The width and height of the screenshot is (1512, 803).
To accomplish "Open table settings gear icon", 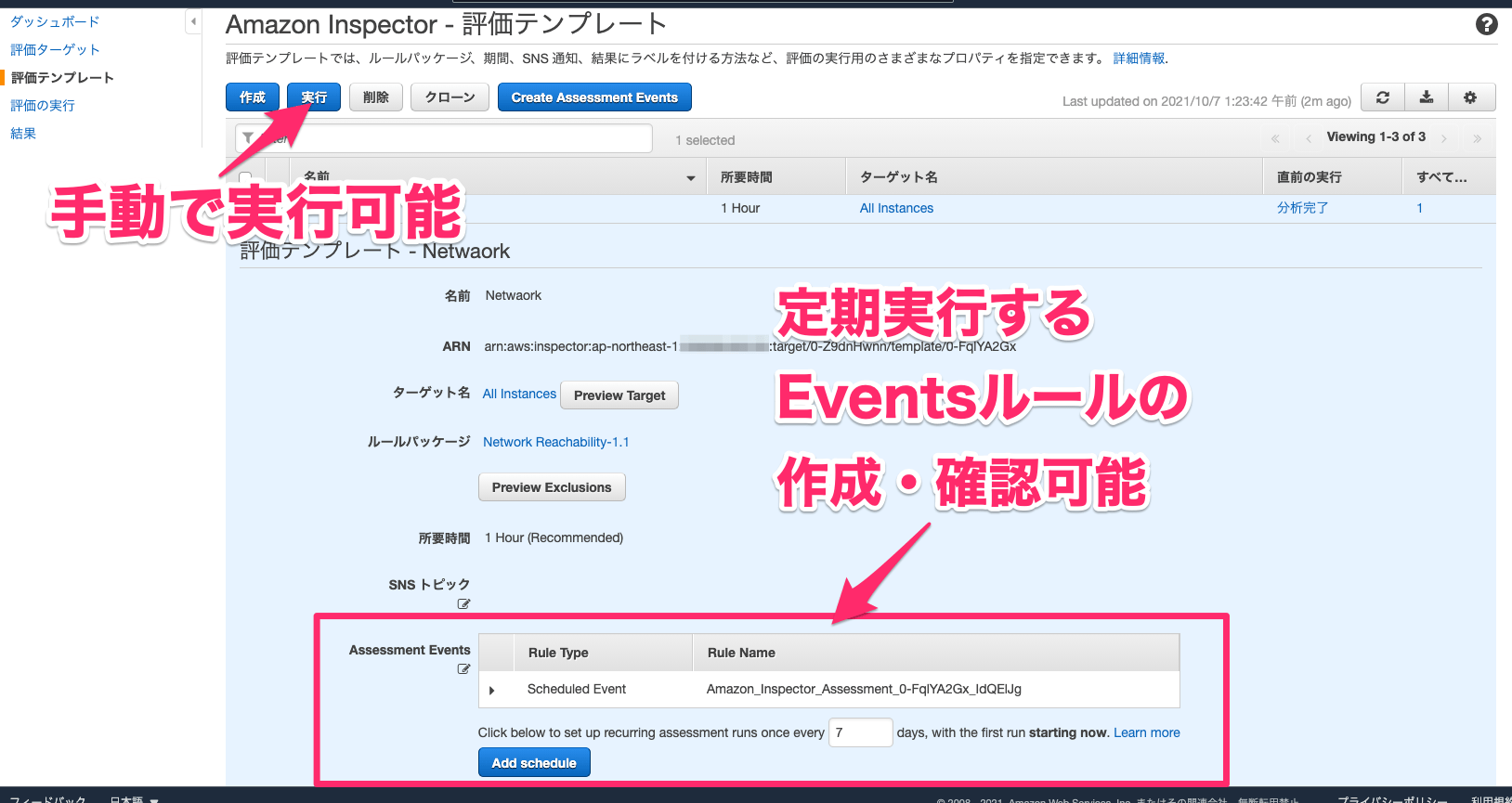I will pos(1470,97).
